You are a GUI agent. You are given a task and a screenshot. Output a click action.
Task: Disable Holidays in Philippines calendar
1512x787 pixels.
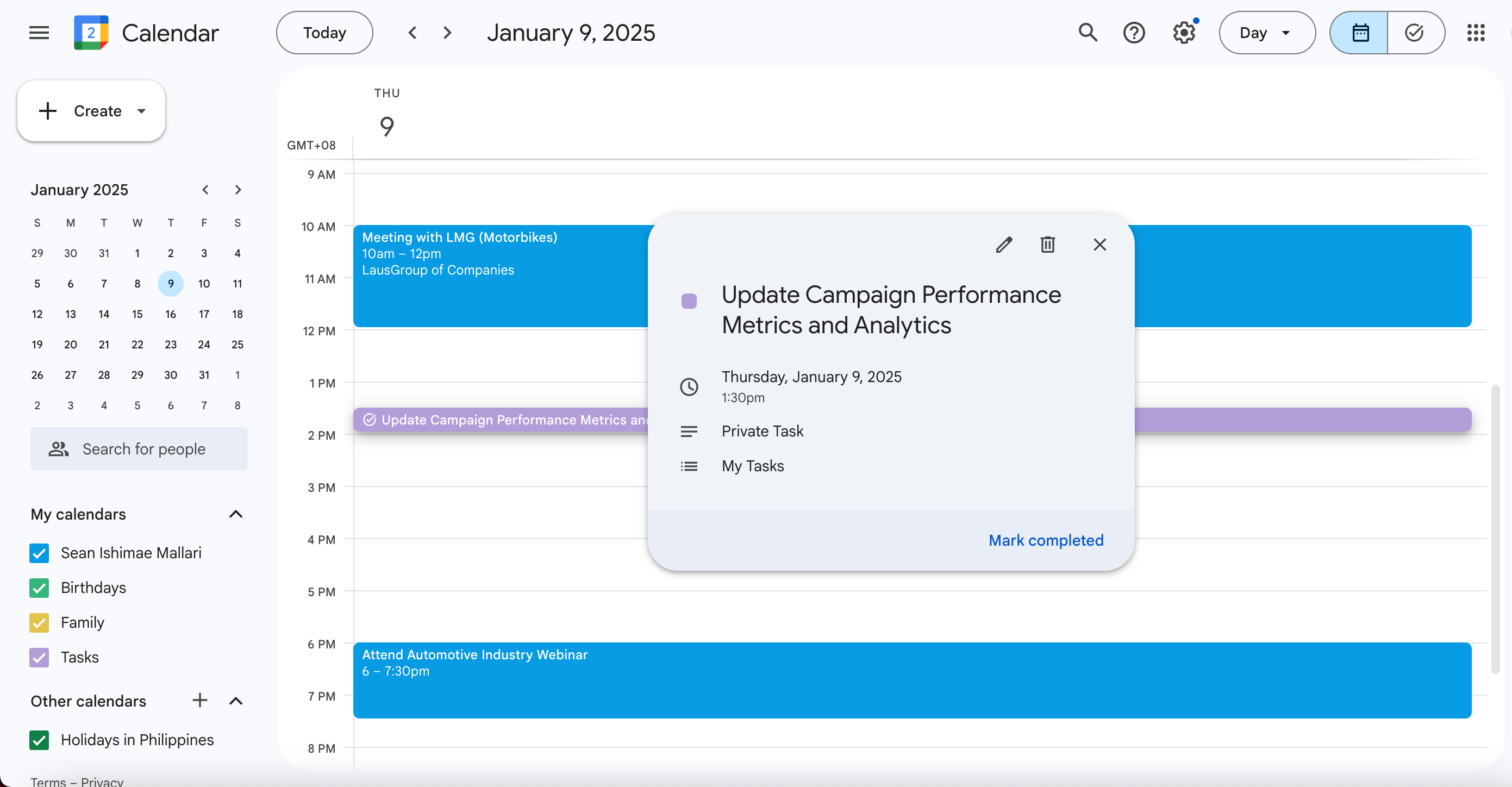(39, 740)
